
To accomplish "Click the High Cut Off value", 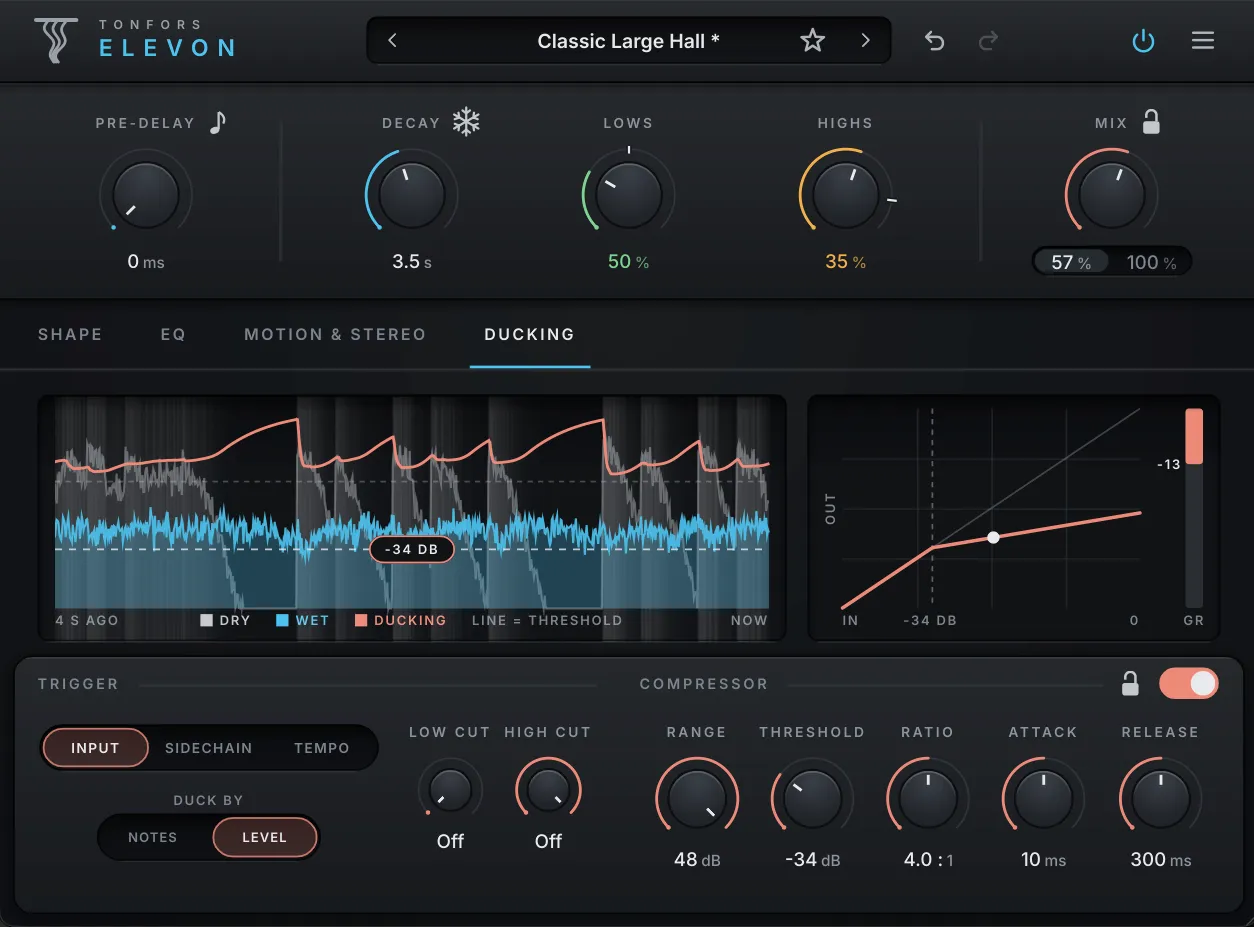I will coord(548,841).
